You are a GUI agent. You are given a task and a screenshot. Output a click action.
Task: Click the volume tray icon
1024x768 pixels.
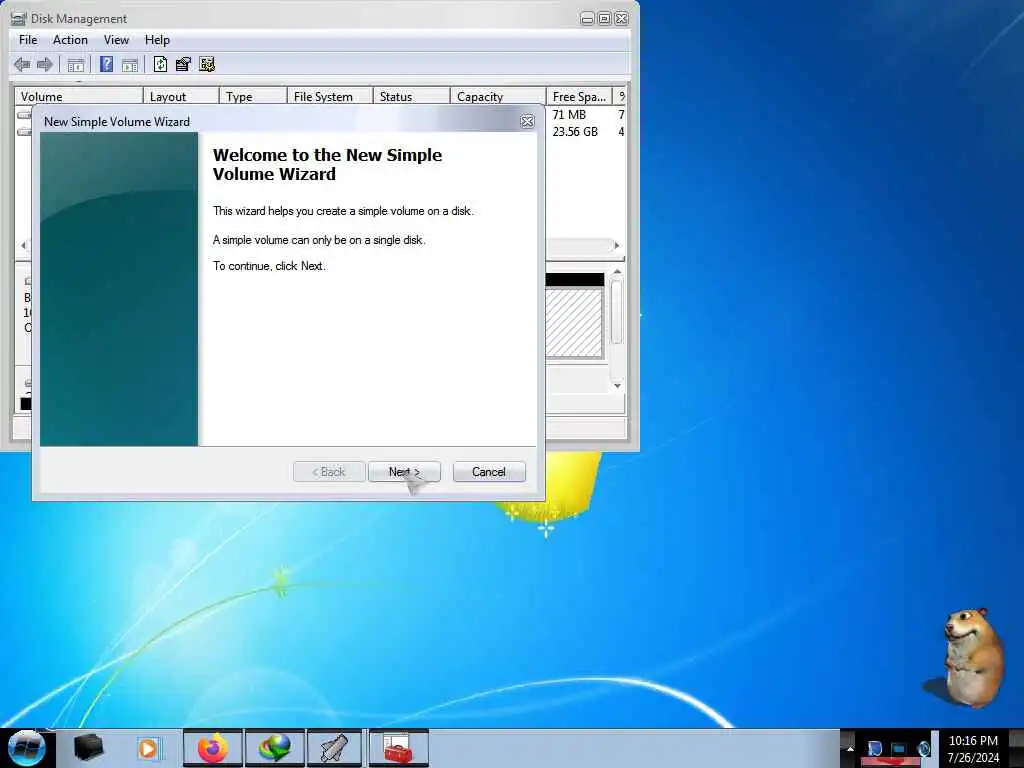click(x=923, y=749)
